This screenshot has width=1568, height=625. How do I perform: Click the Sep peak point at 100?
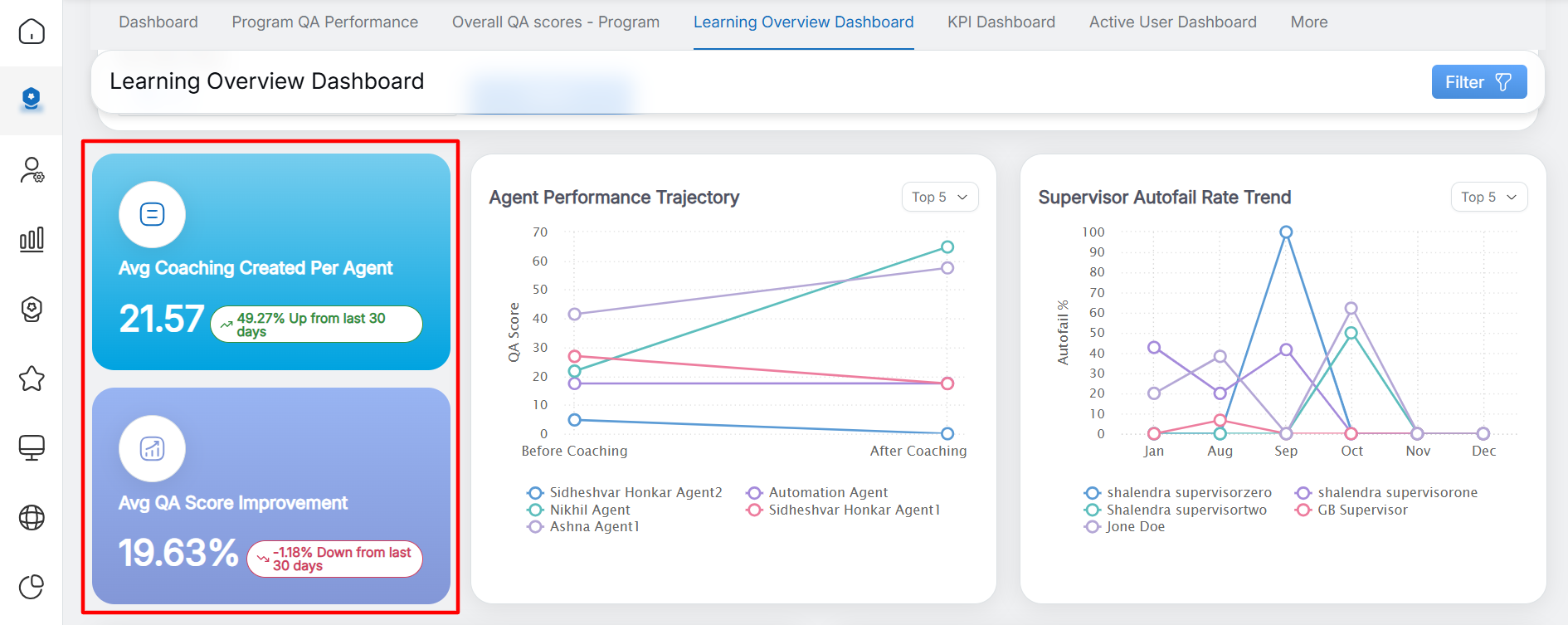click(x=1285, y=232)
